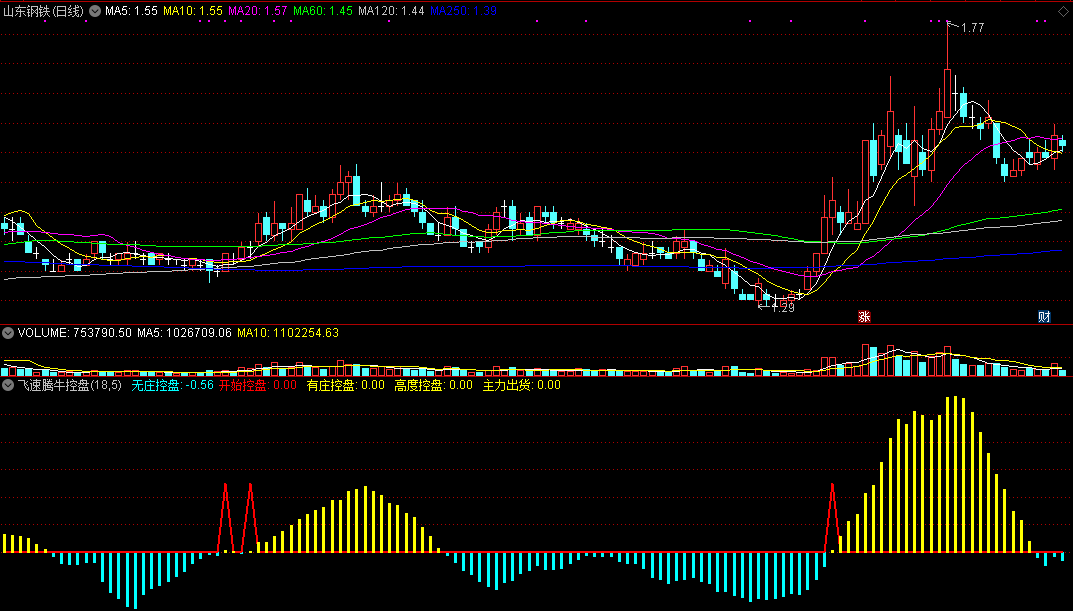Select the volume MA10: 1102254.63 label
Image resolution: width=1073 pixels, height=611 pixels.
[288, 333]
